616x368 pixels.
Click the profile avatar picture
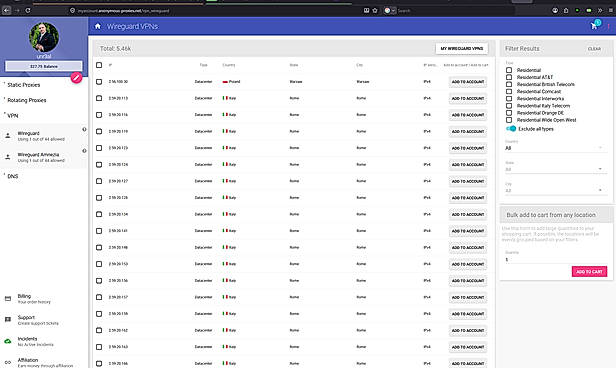point(44,37)
